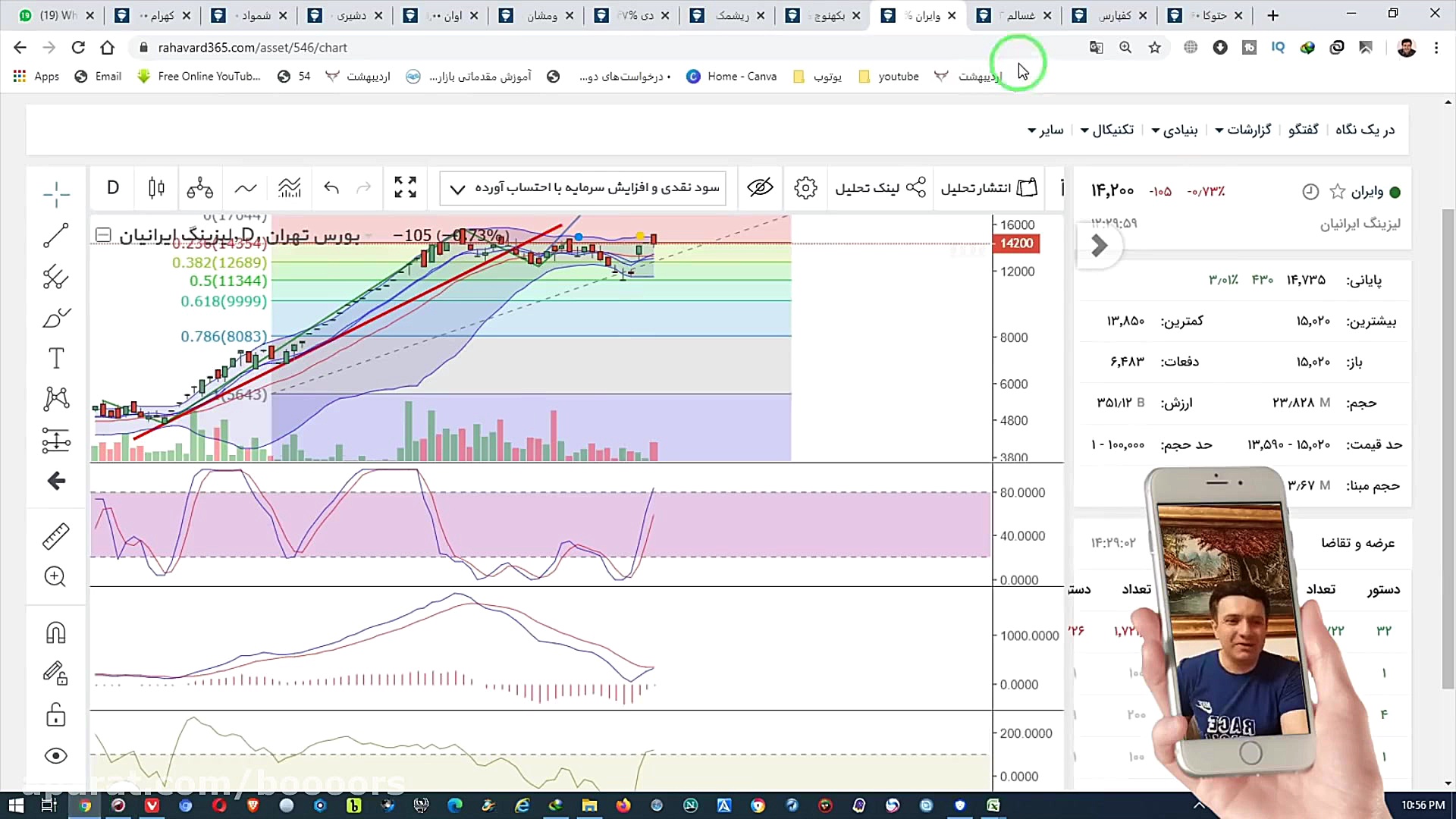Open the indicators icon in toolbar
The width and height of the screenshot is (1456, 819).
pos(289,187)
